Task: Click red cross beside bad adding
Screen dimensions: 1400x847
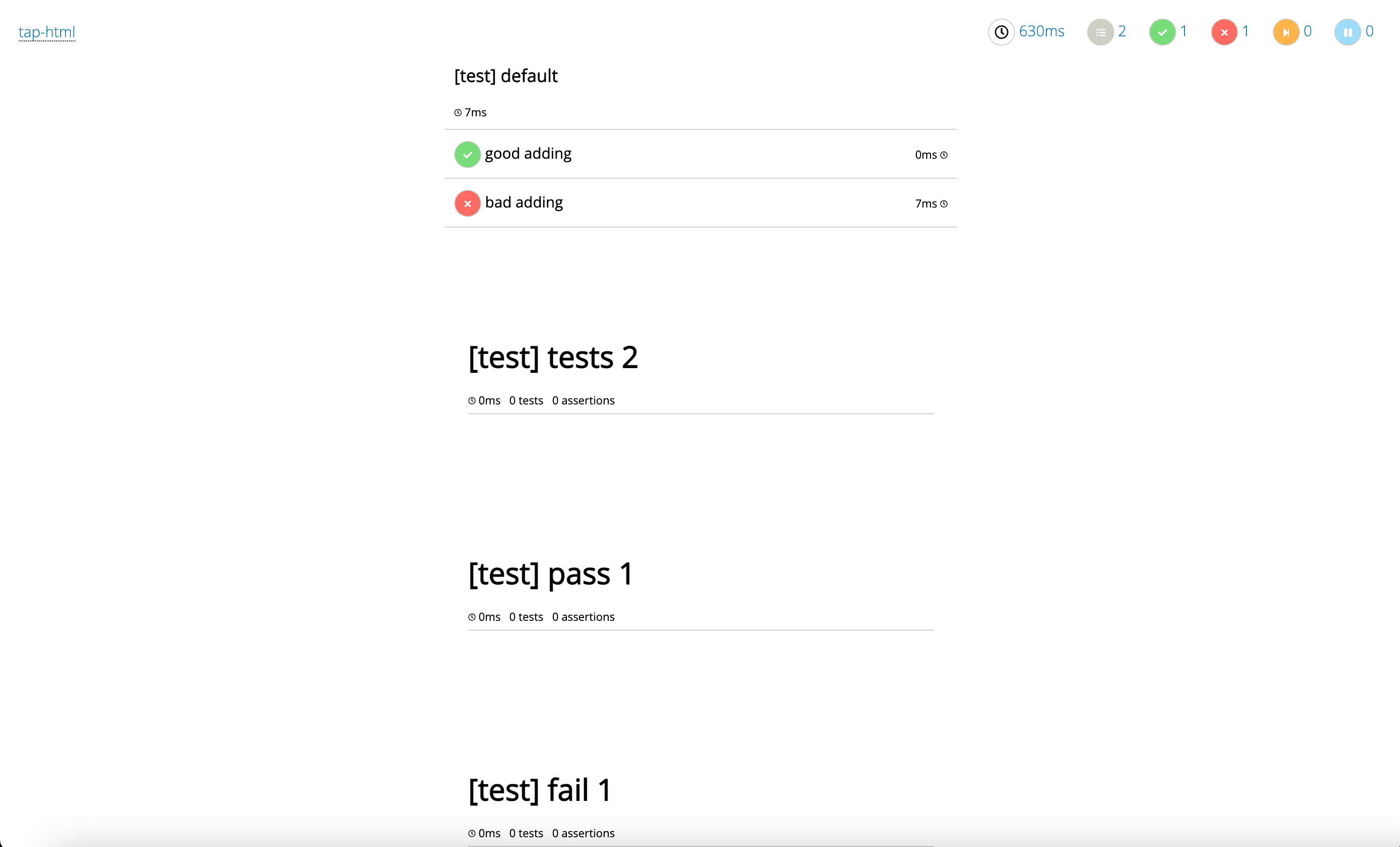Action: tap(467, 203)
